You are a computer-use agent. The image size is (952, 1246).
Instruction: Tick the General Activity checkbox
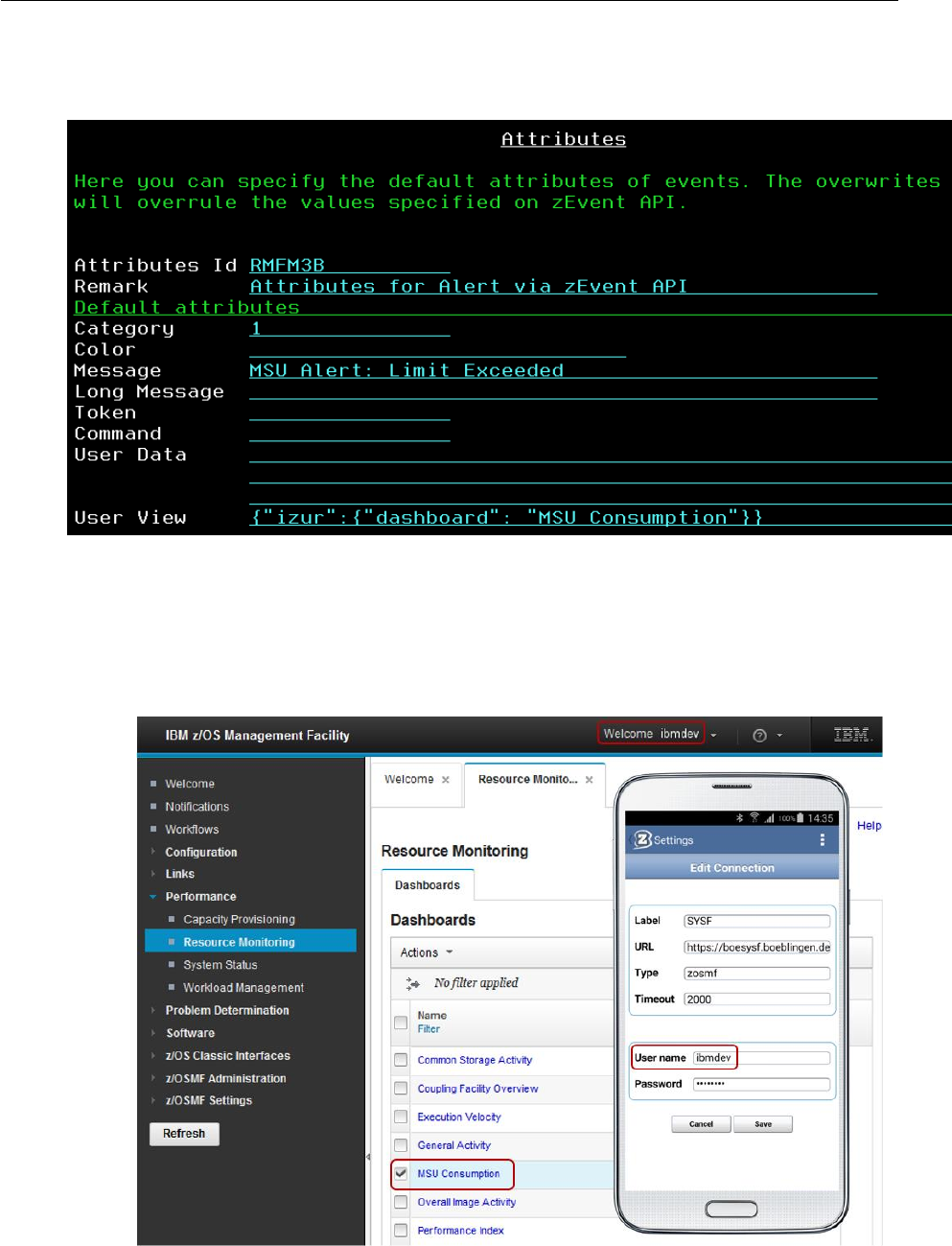(x=401, y=1145)
